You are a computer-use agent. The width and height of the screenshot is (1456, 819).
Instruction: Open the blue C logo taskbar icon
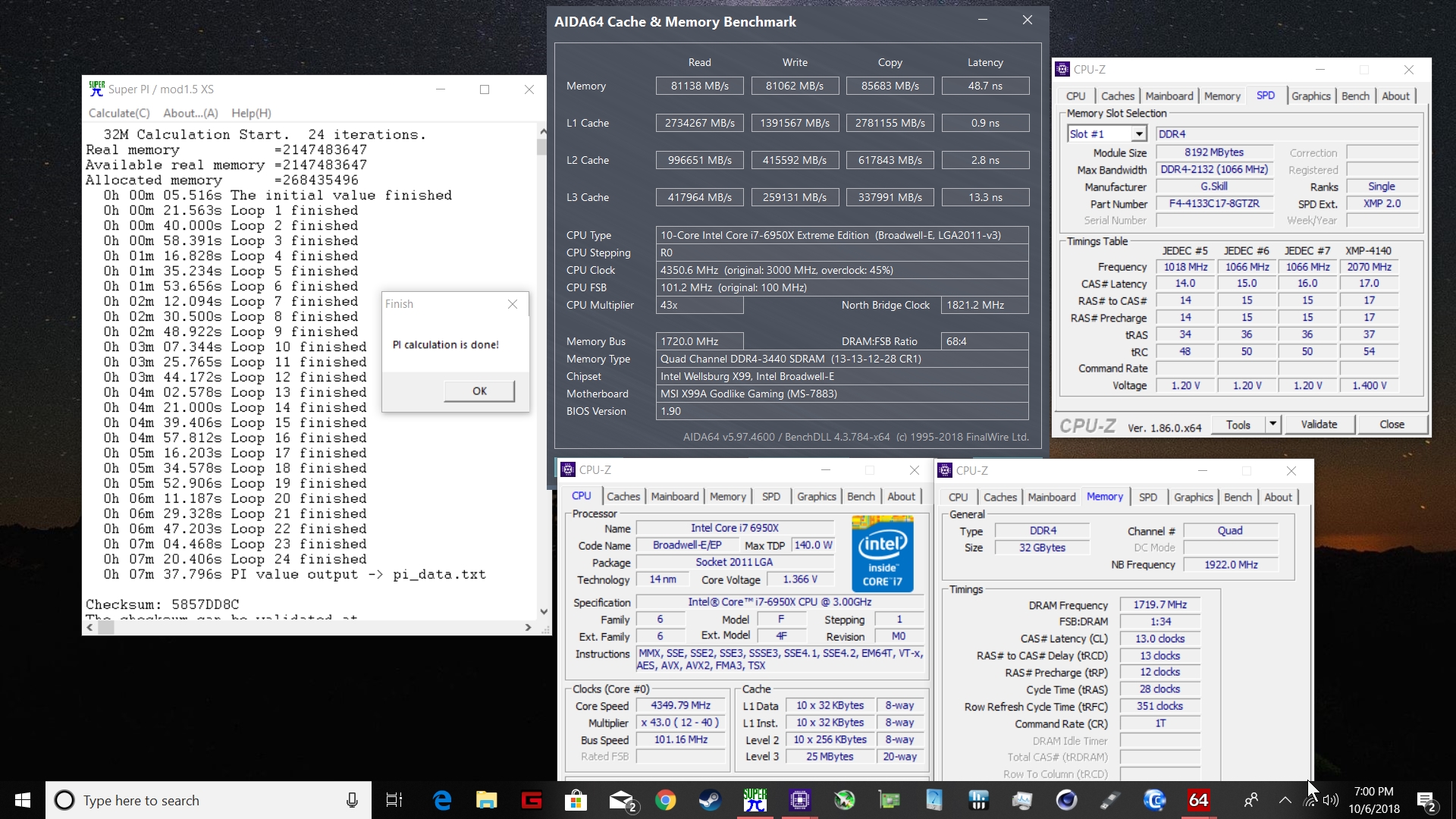[1154, 800]
